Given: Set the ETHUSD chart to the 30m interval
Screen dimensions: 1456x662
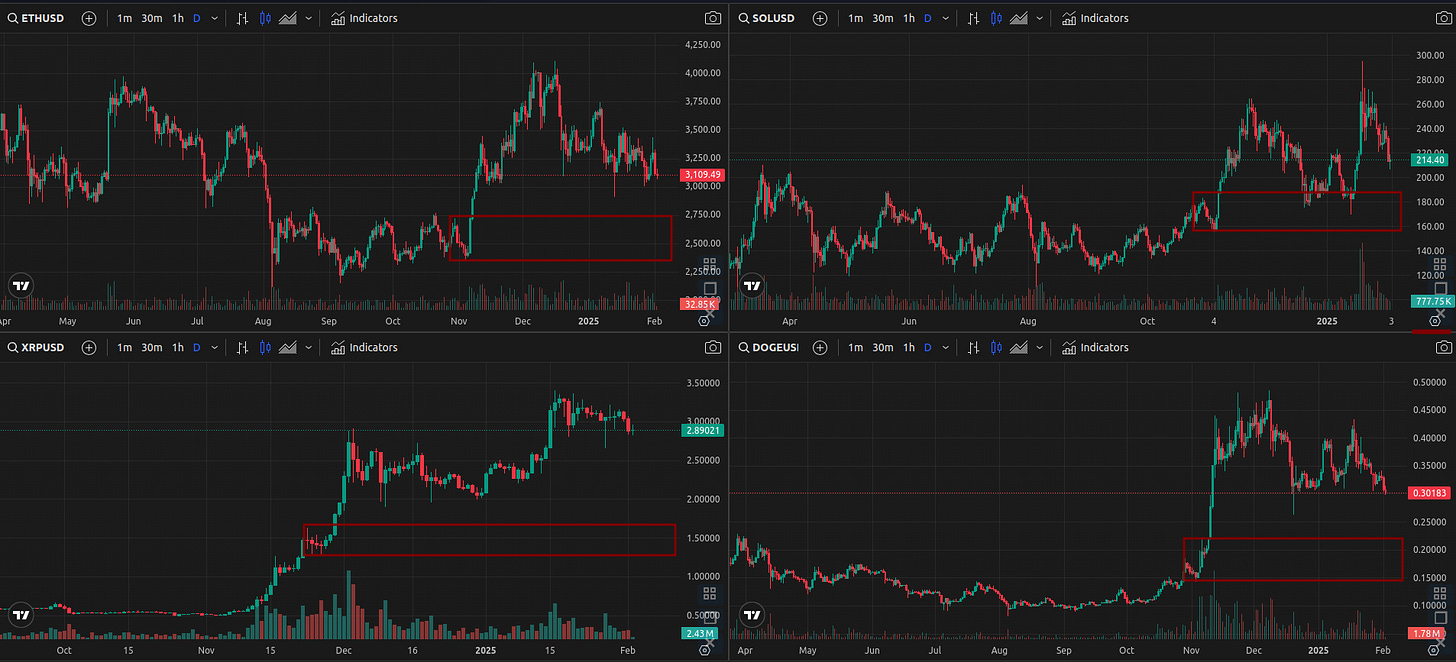Looking at the screenshot, I should coord(152,18).
